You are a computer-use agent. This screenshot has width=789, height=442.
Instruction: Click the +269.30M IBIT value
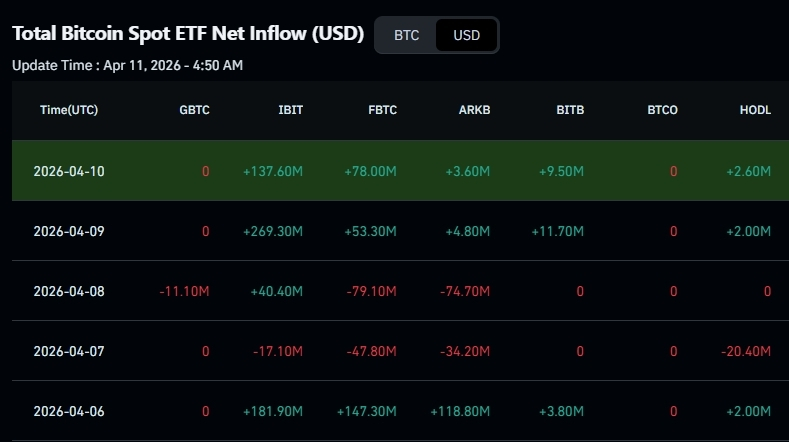[x=272, y=231]
